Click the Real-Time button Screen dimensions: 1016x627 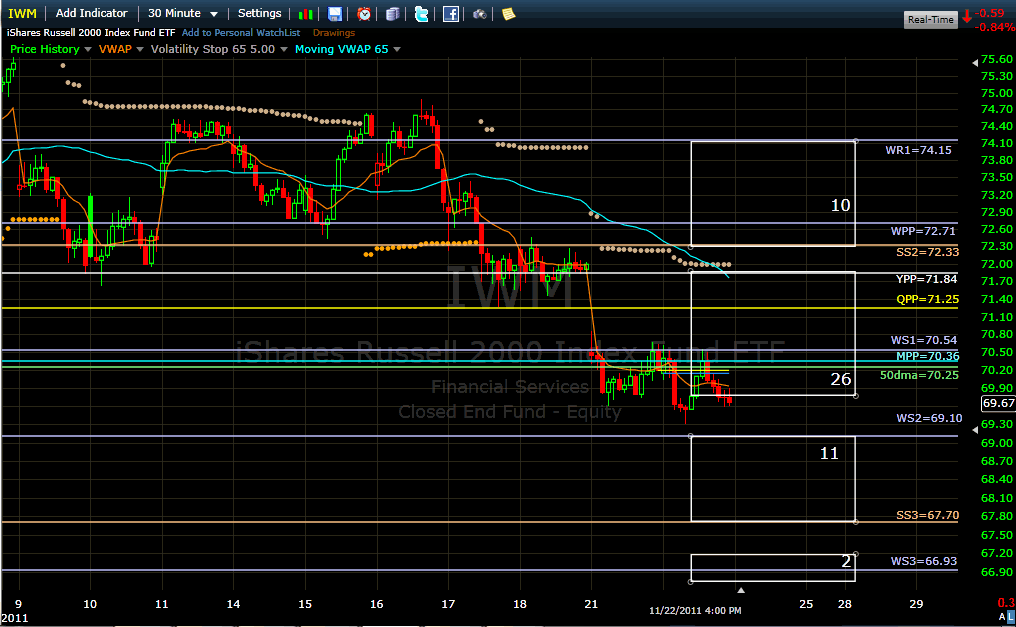click(x=930, y=19)
